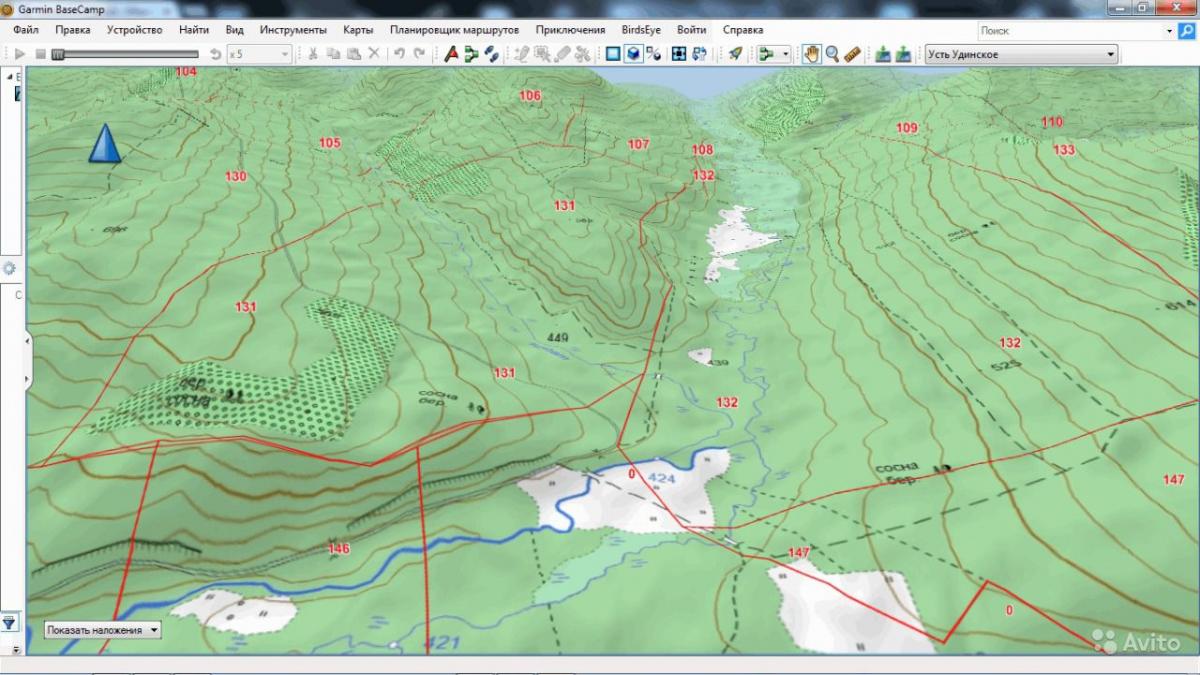Click the new track footprints icon
Screen dimensions: 1200x675
[491, 54]
